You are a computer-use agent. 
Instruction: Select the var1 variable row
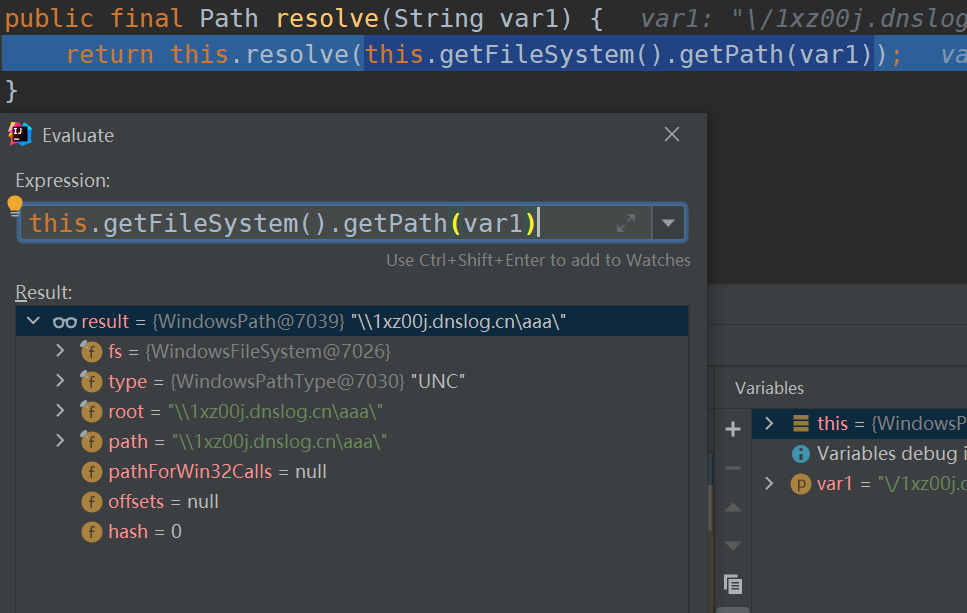(859, 483)
